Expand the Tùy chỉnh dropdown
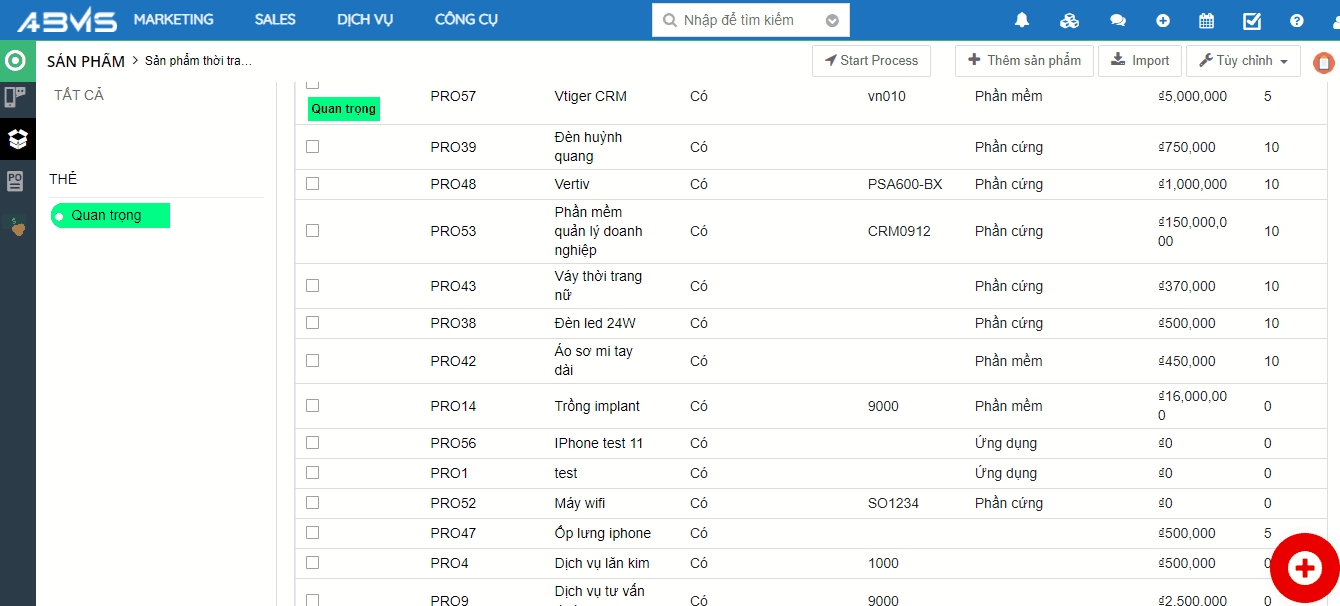 pyautogui.click(x=1243, y=61)
